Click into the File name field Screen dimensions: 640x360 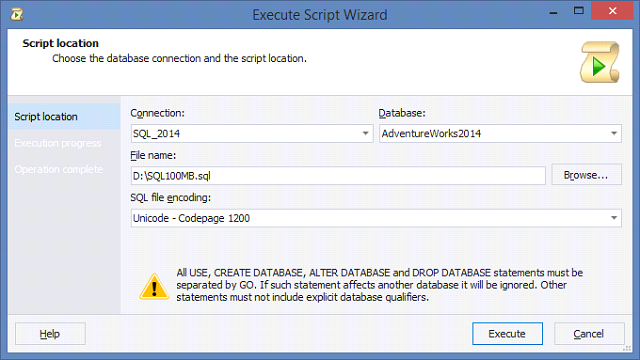point(338,176)
